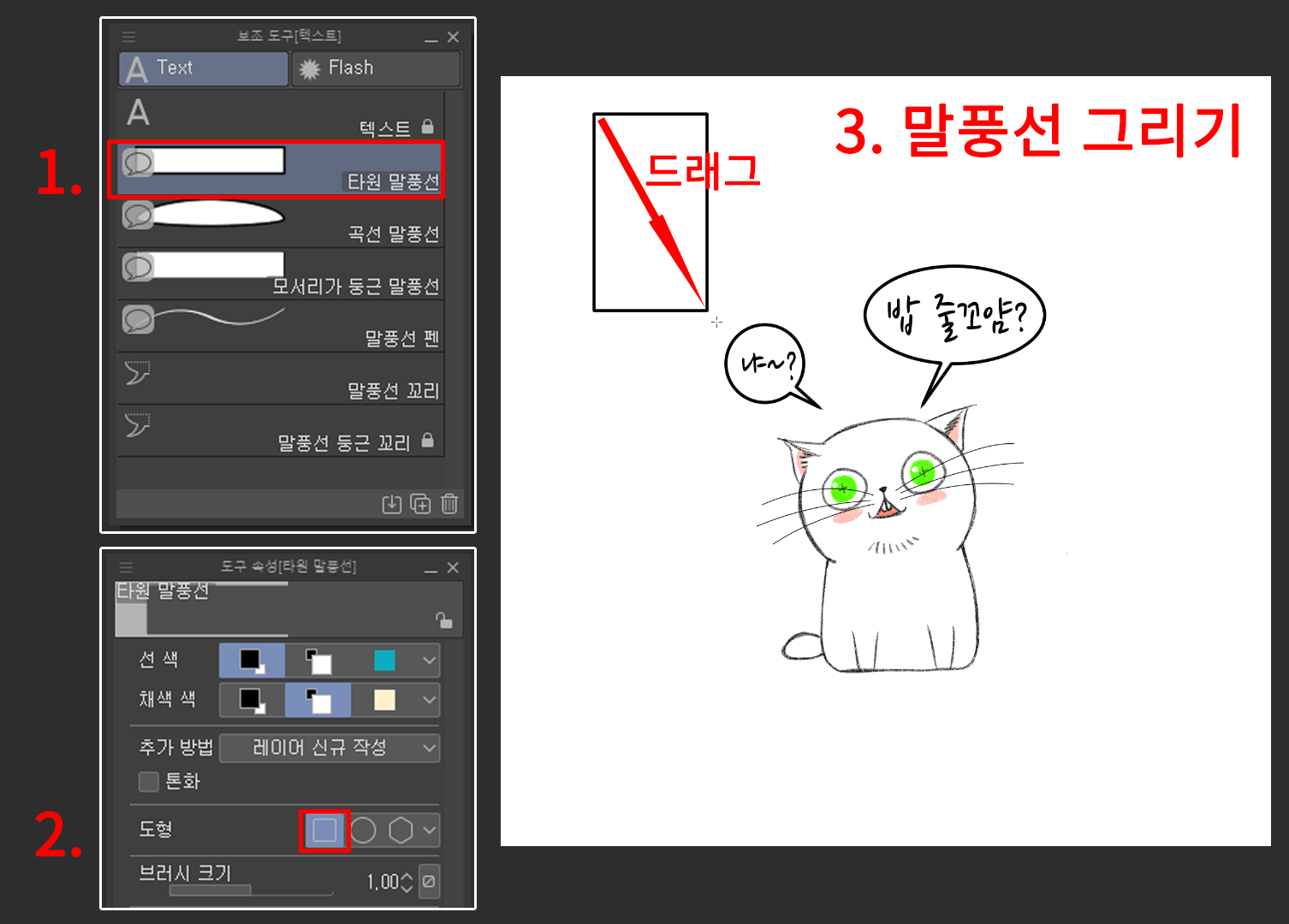Click the 선 색 label
Image resolution: width=1289 pixels, height=924 pixels.
(158, 660)
